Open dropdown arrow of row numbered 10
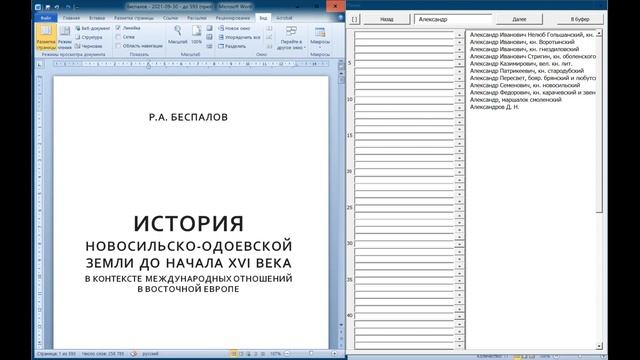 click(x=459, y=100)
